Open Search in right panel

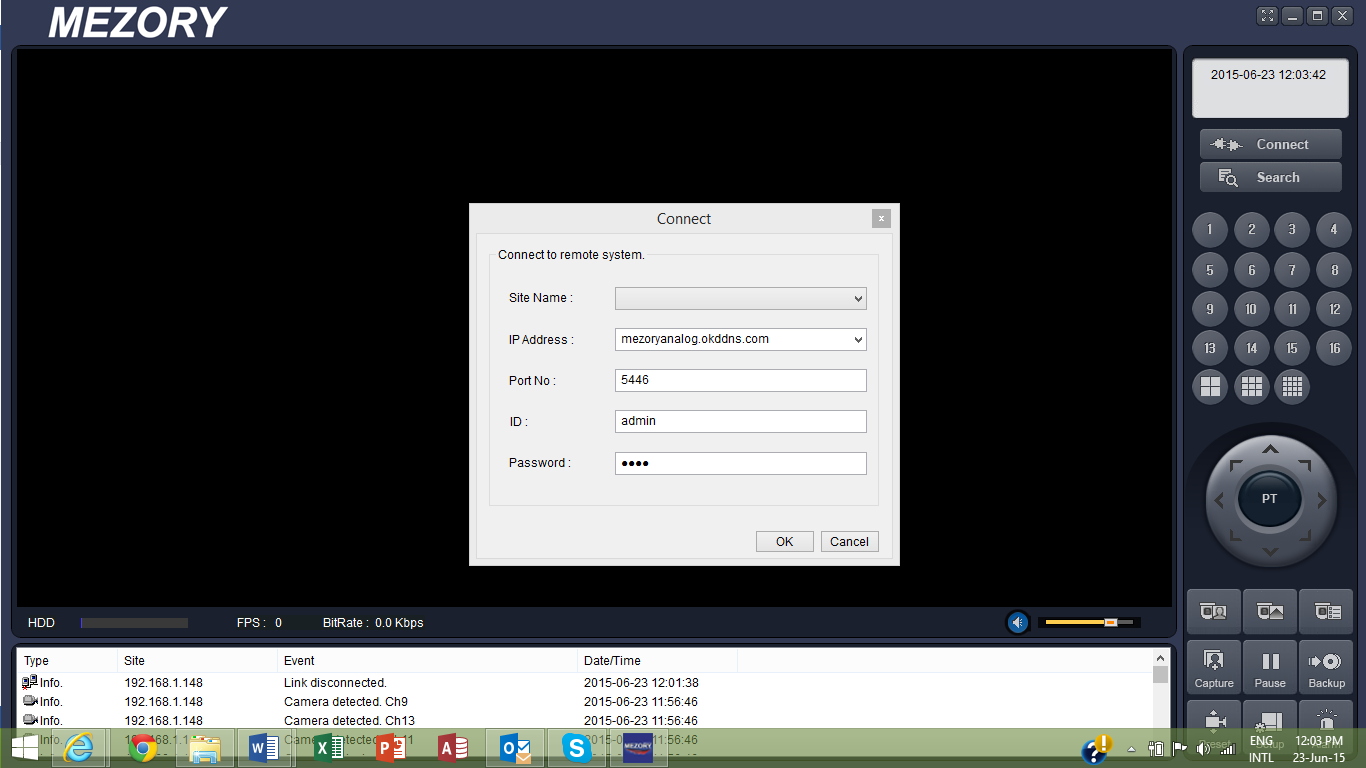[x=1271, y=177]
